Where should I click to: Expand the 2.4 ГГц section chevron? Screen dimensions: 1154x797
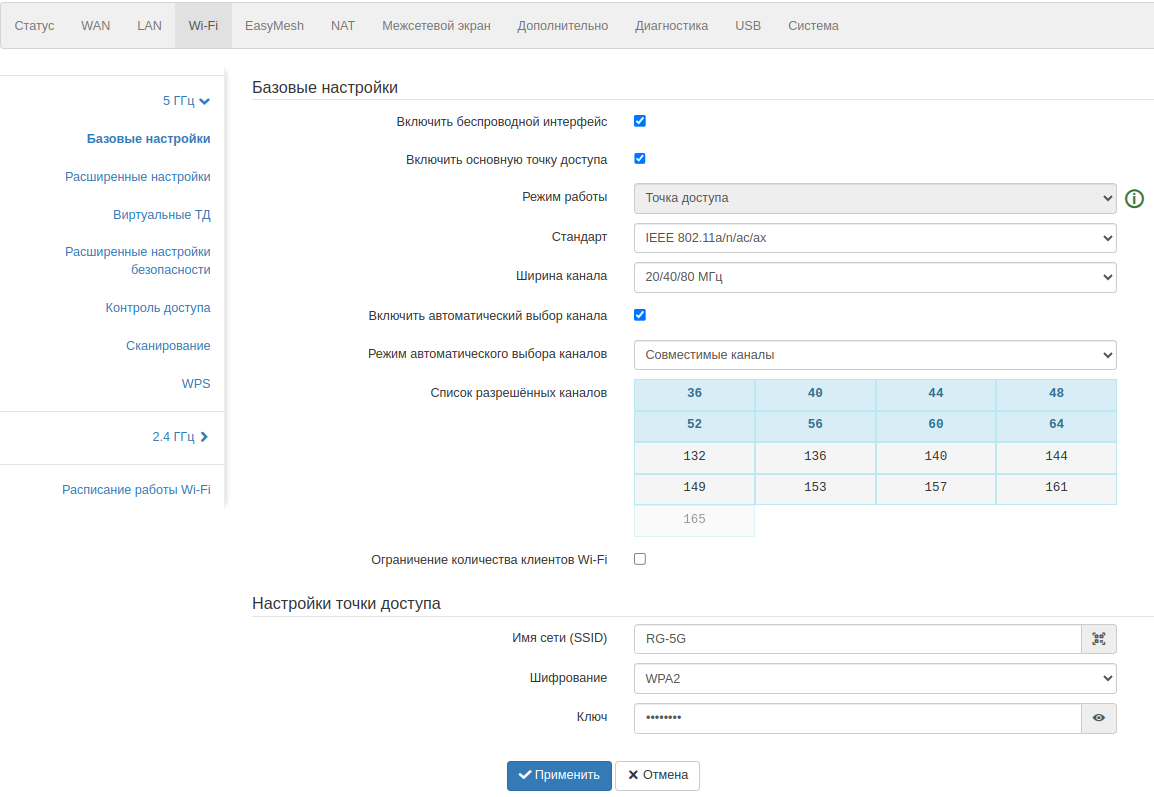(x=204, y=437)
